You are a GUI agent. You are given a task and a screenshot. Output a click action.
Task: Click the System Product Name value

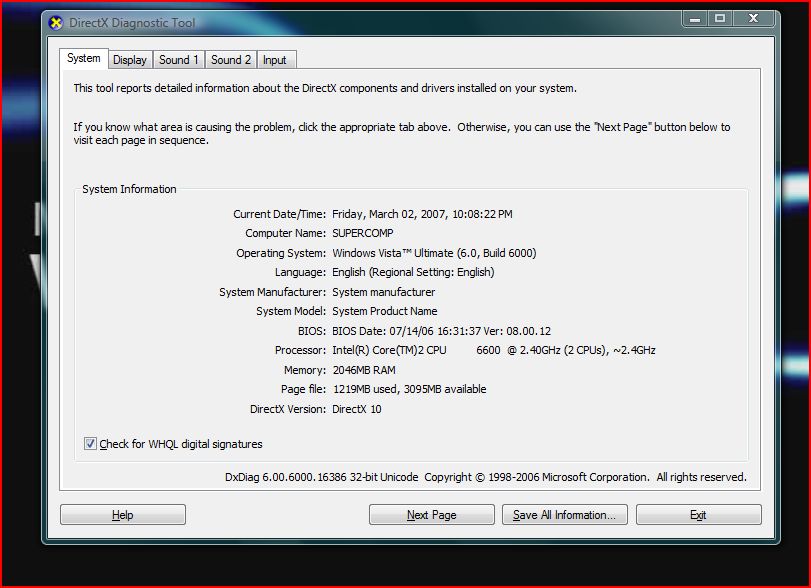384,311
